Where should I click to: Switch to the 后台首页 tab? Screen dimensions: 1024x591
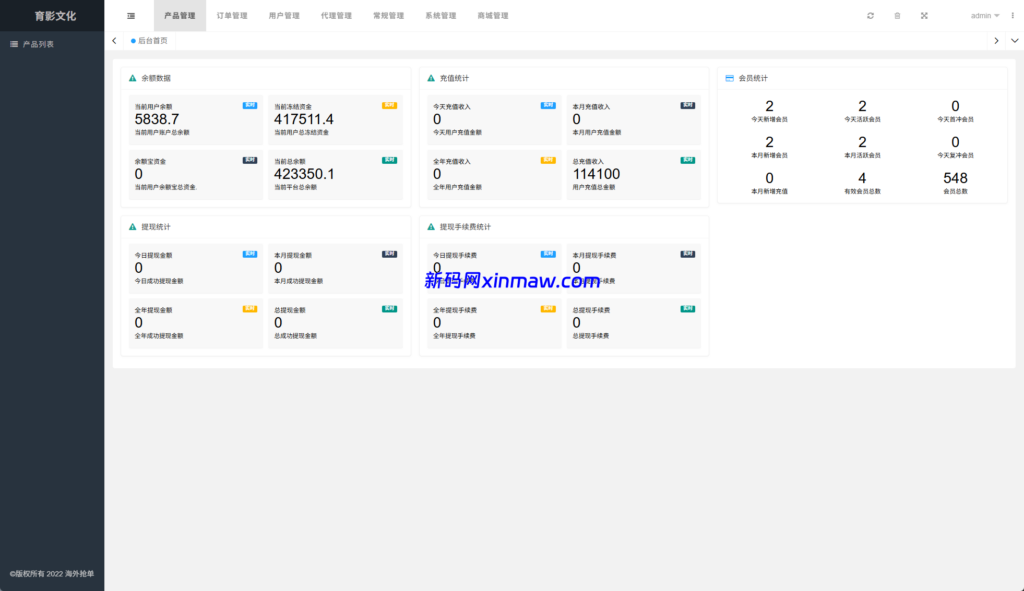(151, 41)
